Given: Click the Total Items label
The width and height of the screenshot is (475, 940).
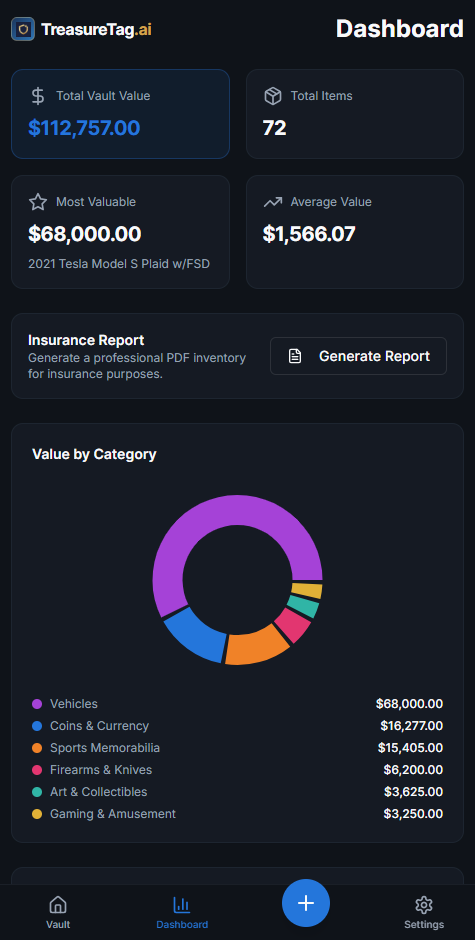Looking at the screenshot, I should pyautogui.click(x=321, y=96).
